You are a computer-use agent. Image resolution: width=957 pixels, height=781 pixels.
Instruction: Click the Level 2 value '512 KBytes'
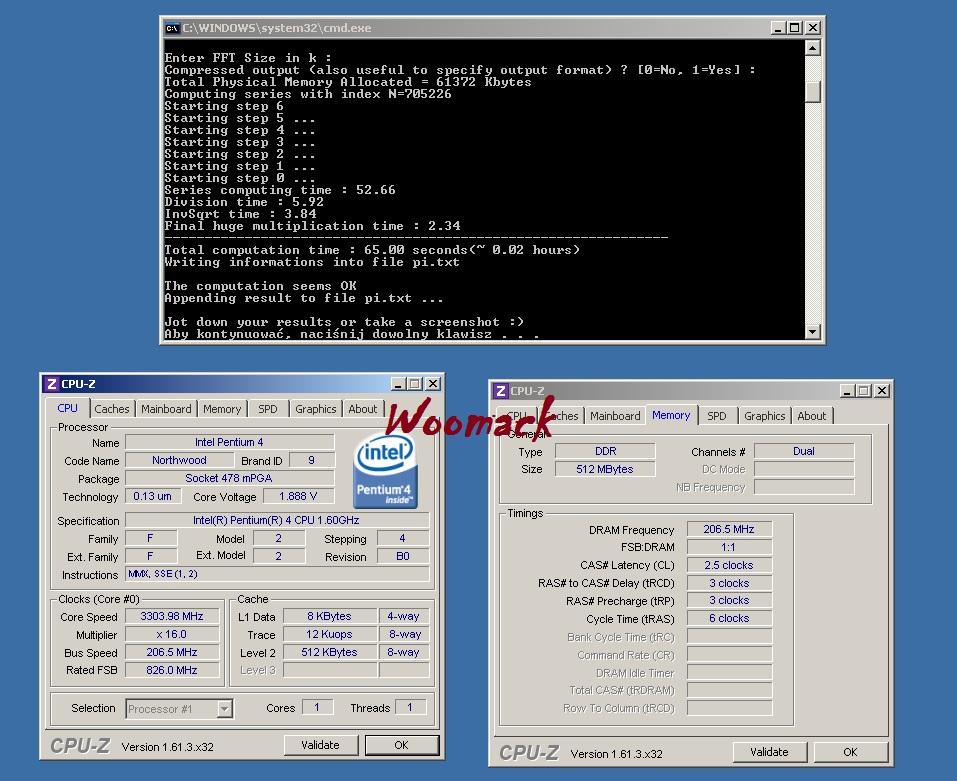tap(330, 652)
